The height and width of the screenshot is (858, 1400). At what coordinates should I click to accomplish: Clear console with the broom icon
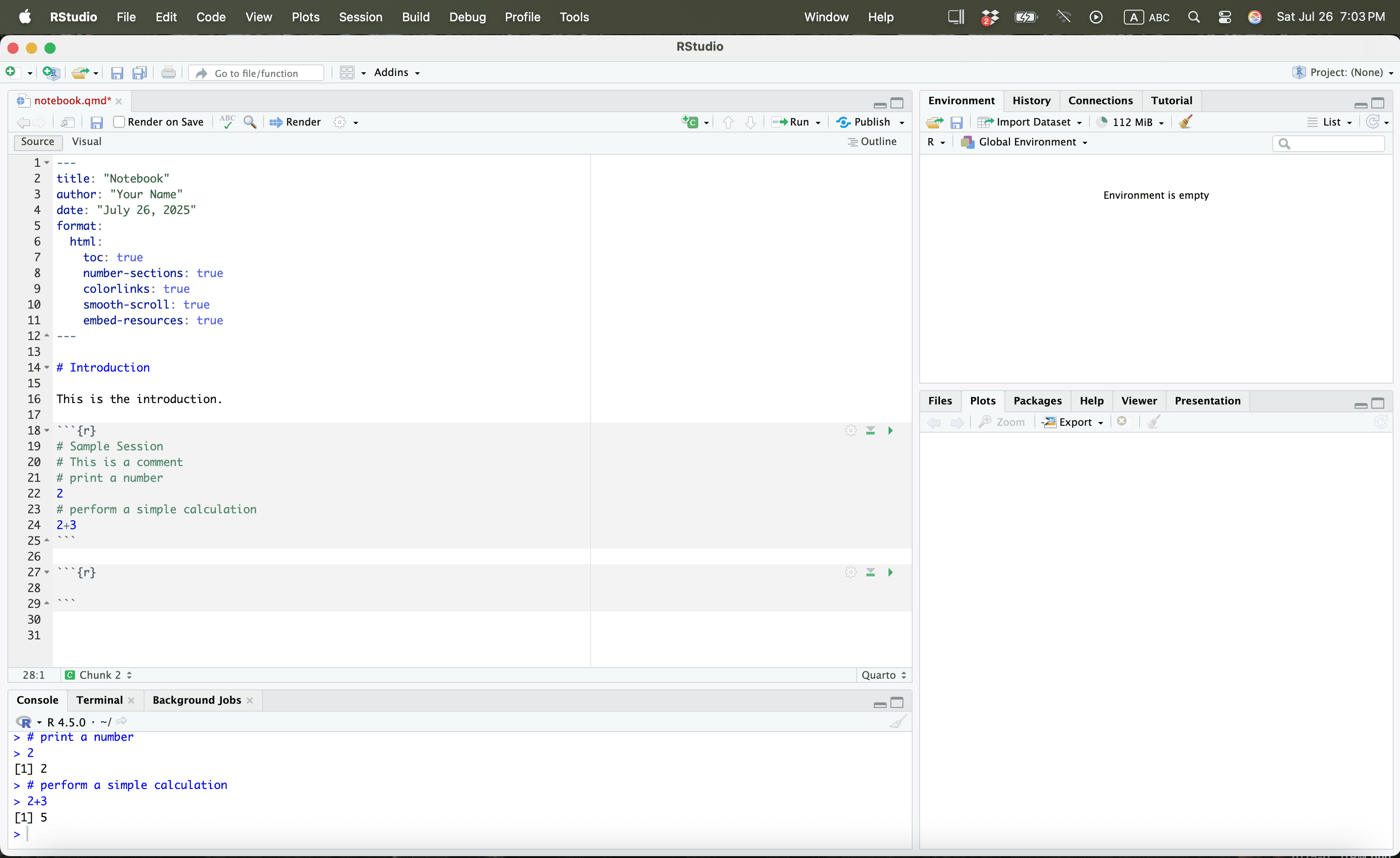(x=898, y=722)
